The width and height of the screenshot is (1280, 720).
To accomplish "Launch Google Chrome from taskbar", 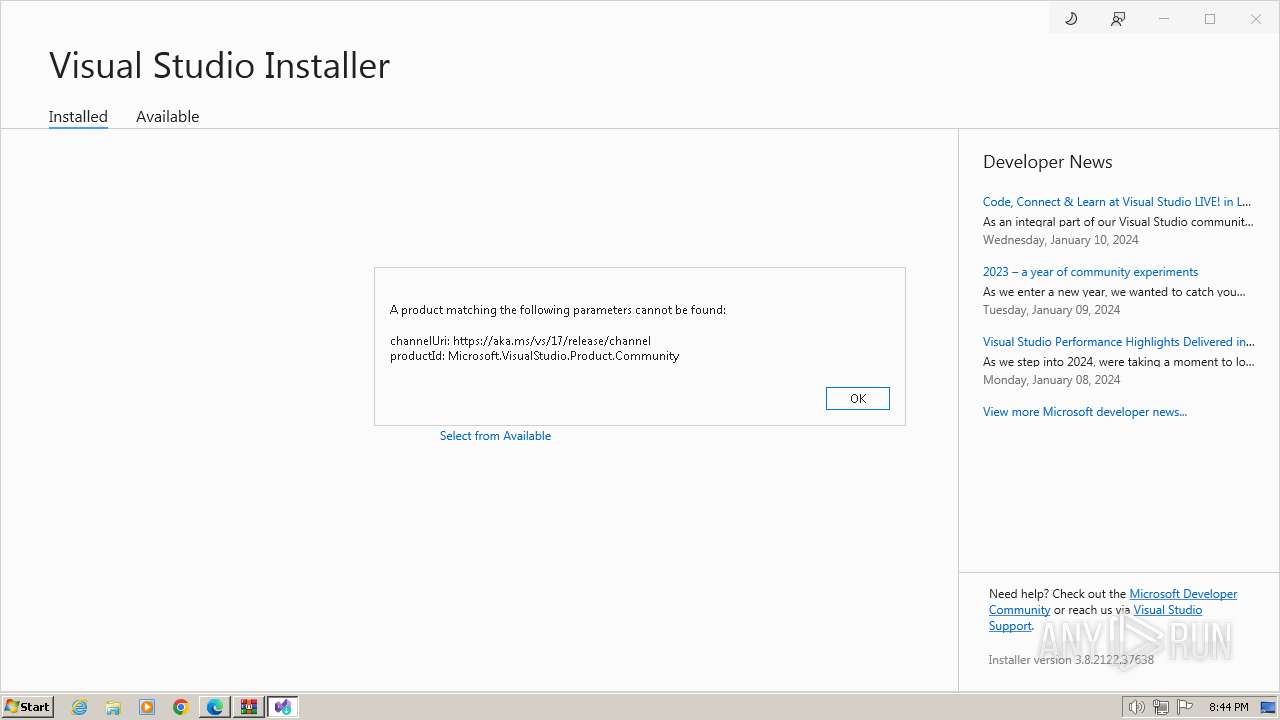I will (x=181, y=707).
